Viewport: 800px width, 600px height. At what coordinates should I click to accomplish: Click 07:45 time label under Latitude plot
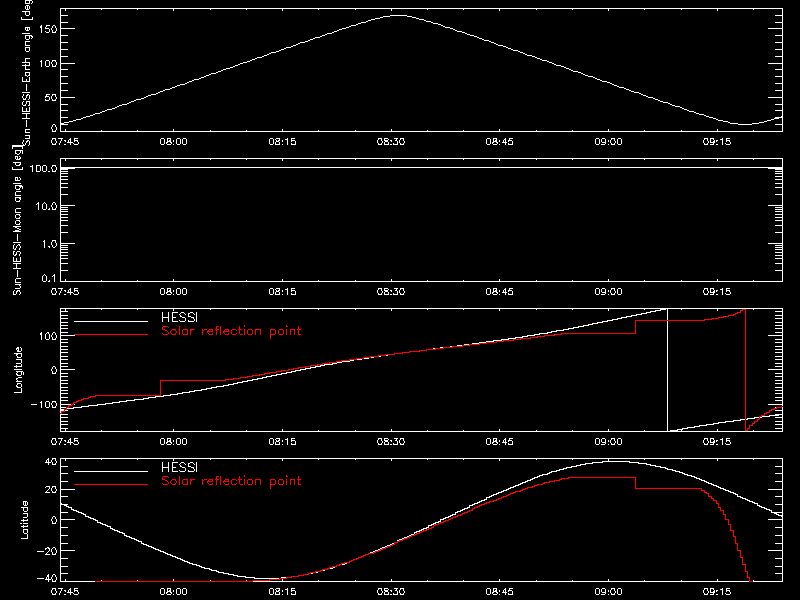point(65,591)
